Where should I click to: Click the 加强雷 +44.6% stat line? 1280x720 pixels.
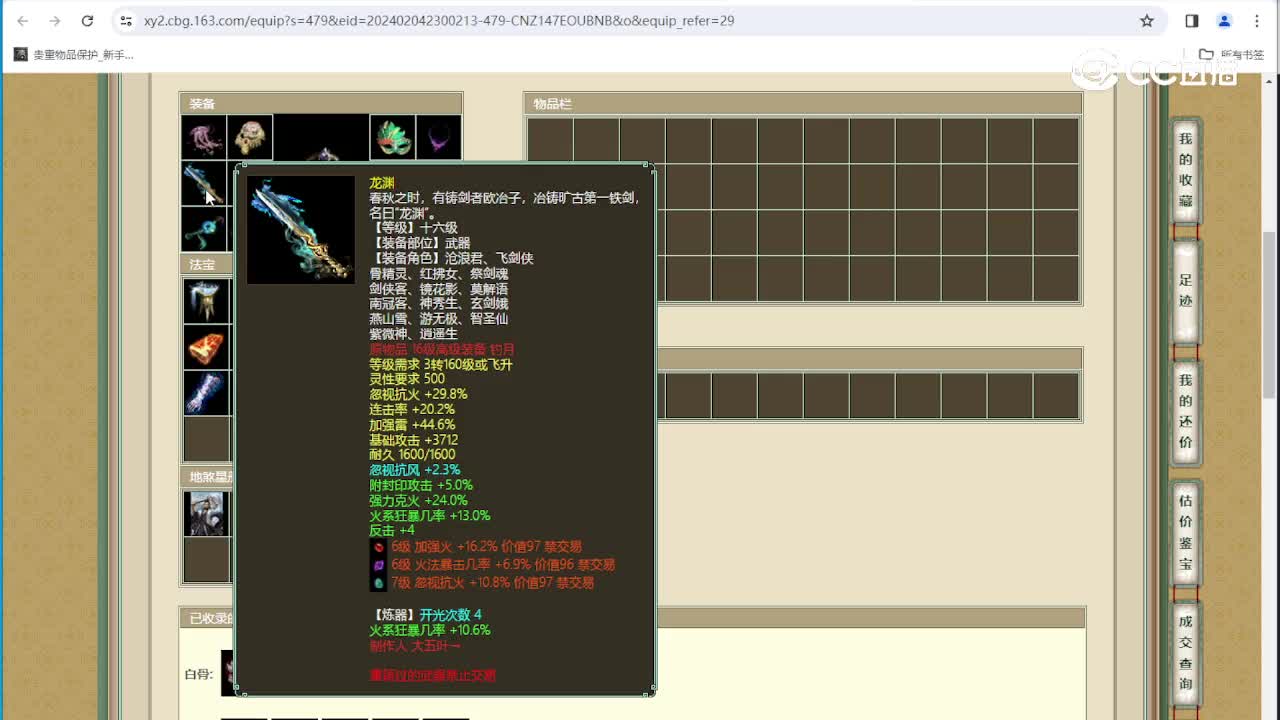[412, 425]
